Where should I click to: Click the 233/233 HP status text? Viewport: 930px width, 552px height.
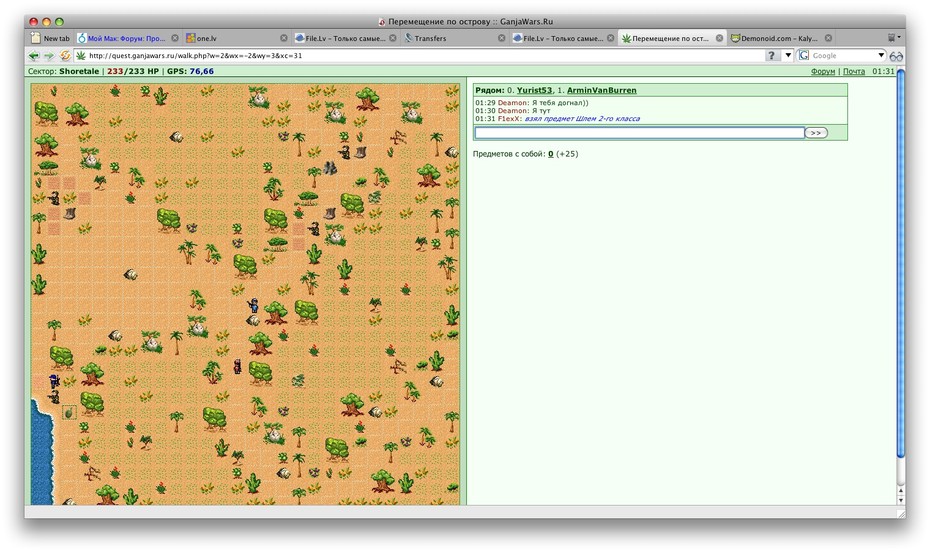point(133,71)
